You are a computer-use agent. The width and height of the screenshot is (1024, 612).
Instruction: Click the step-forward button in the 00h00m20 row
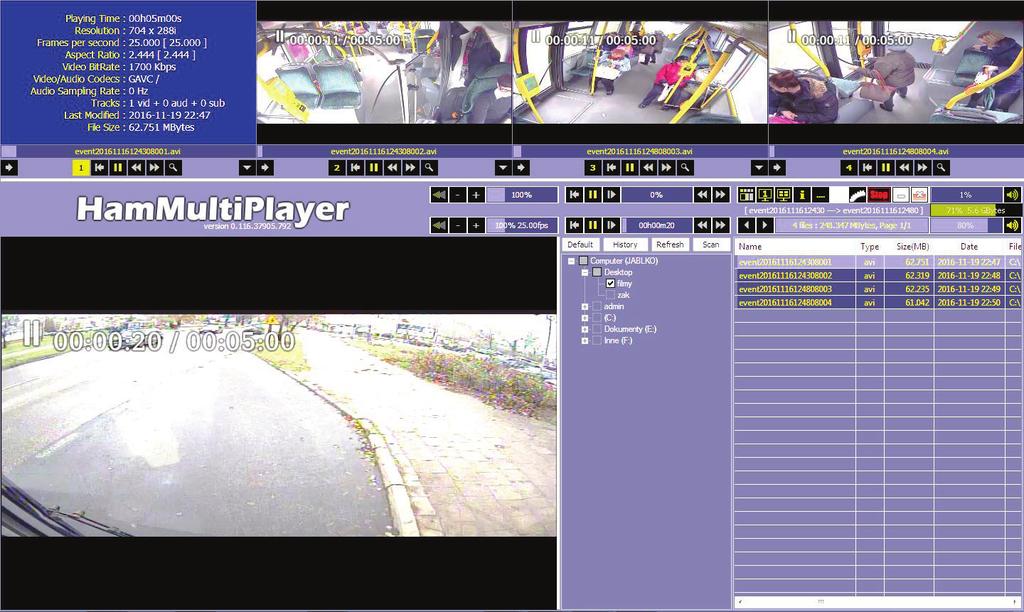611,225
